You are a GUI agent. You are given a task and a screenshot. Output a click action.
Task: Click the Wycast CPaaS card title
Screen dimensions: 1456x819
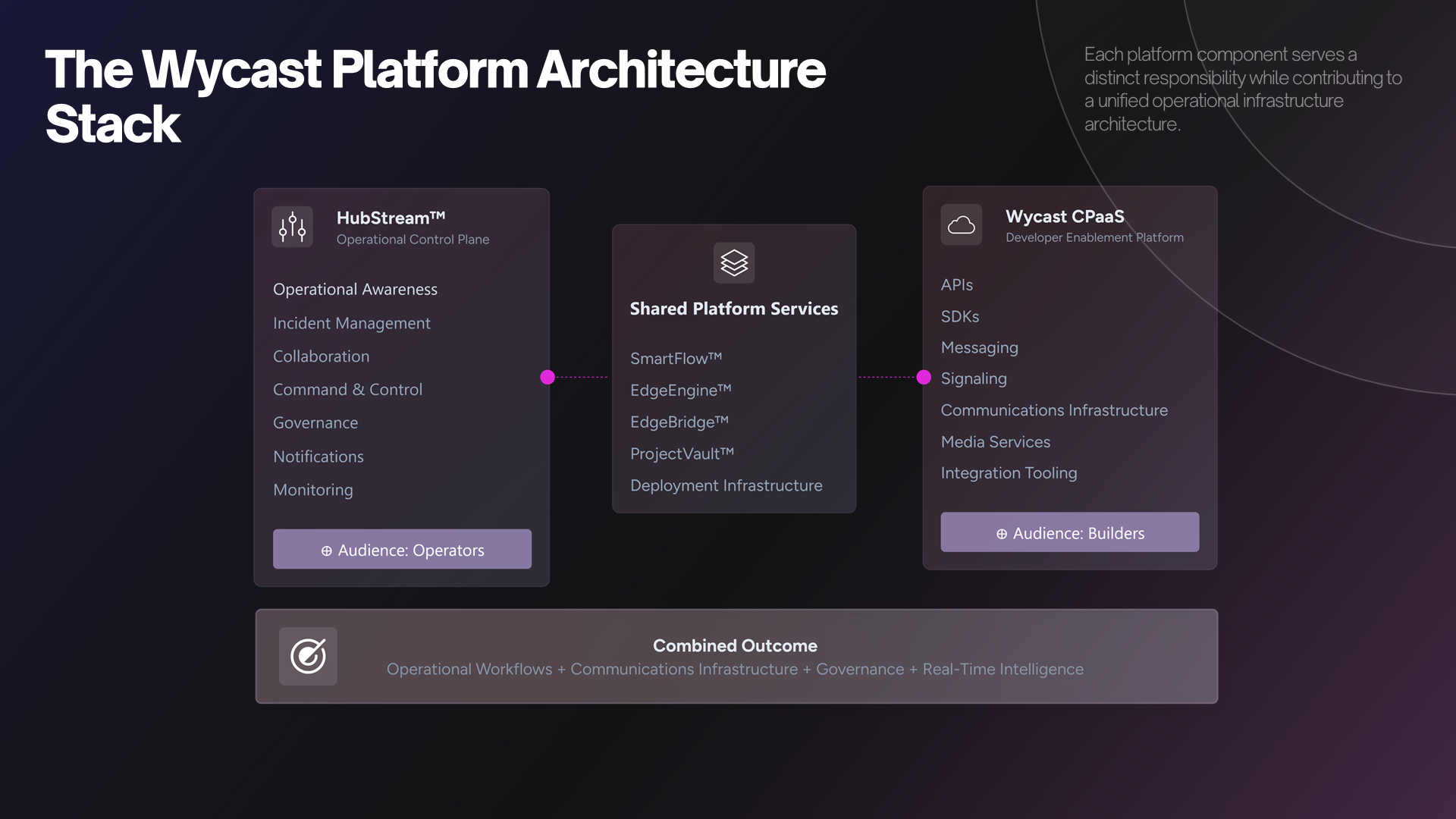(1065, 217)
